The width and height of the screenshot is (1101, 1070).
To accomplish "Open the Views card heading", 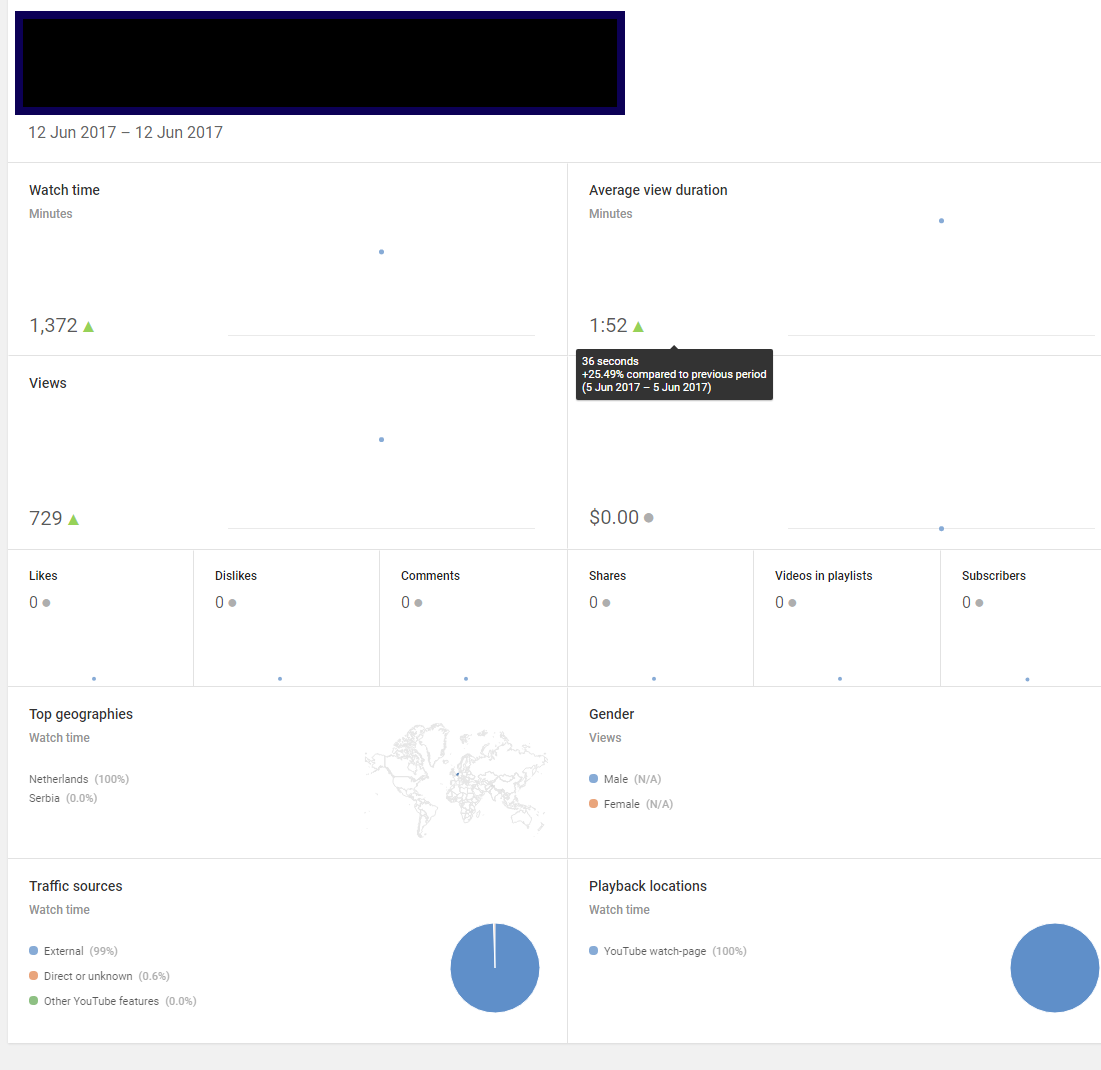I will click(48, 383).
